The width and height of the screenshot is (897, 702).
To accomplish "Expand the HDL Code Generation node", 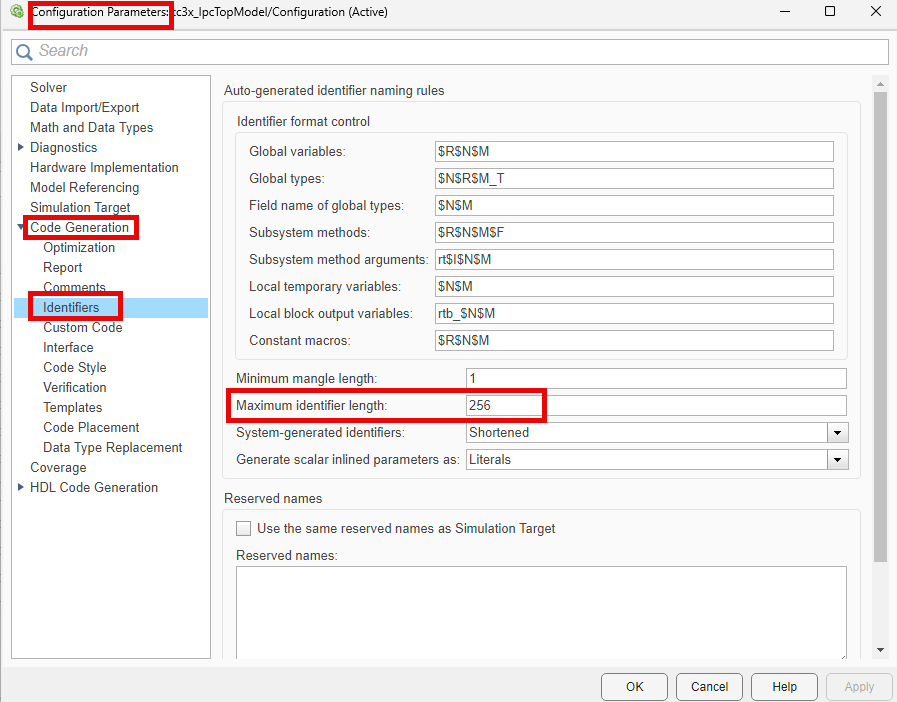I will pos(21,488).
